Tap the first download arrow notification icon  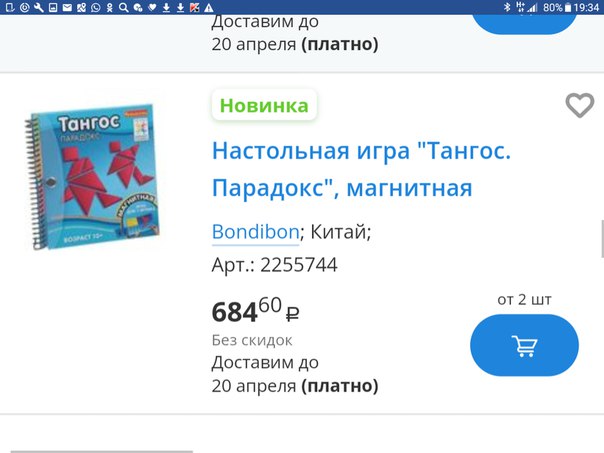[166, 7]
